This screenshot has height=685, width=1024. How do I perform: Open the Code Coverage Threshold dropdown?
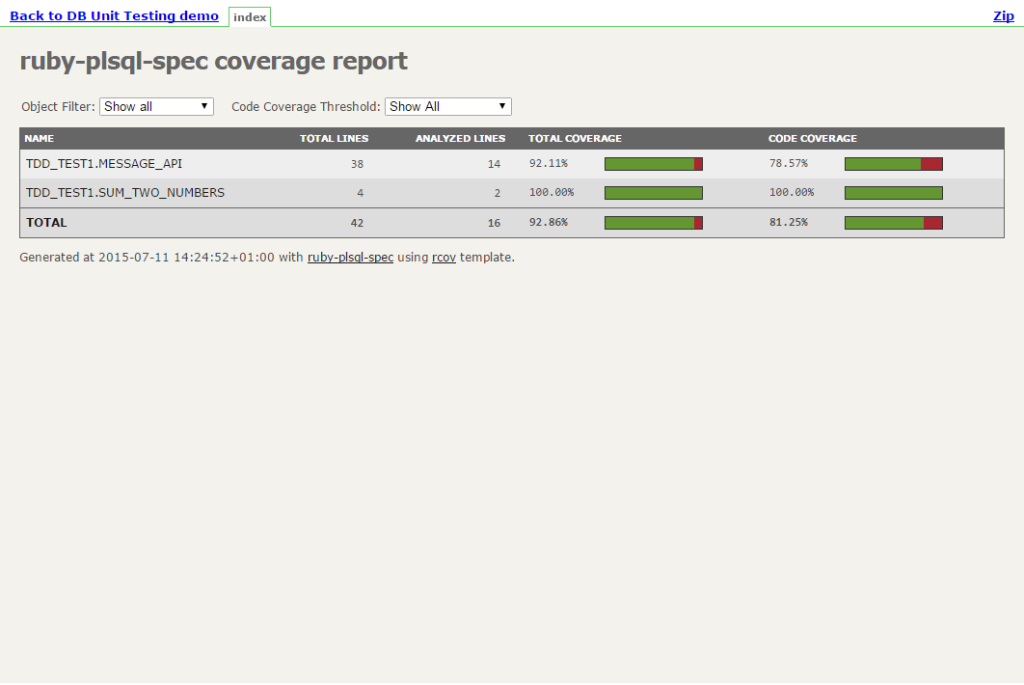(x=448, y=106)
